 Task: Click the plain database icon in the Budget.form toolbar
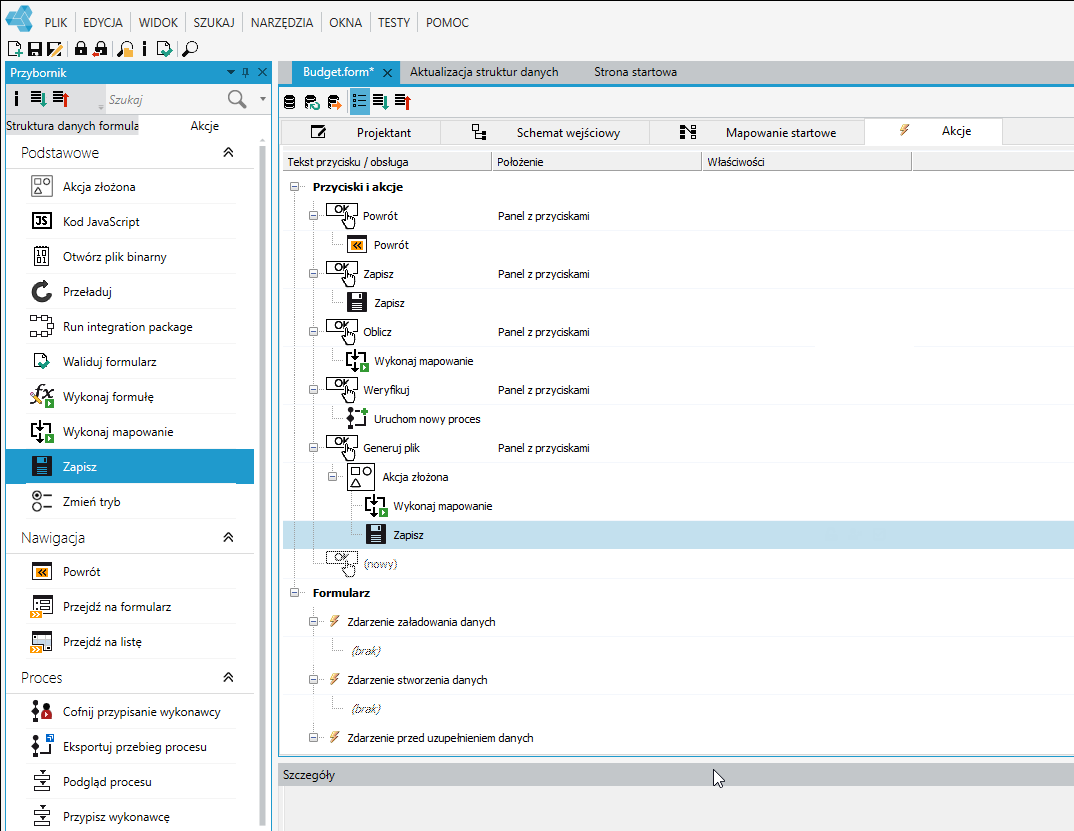(x=290, y=102)
